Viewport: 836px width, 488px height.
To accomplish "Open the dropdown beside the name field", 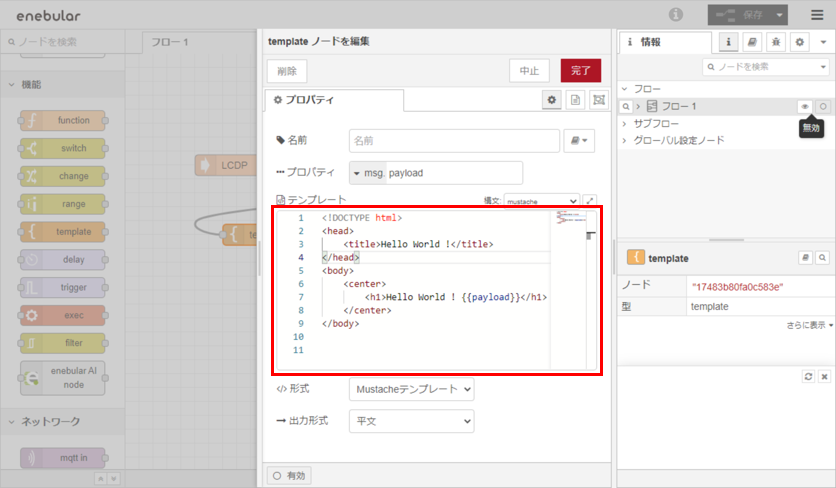I will pyautogui.click(x=579, y=141).
